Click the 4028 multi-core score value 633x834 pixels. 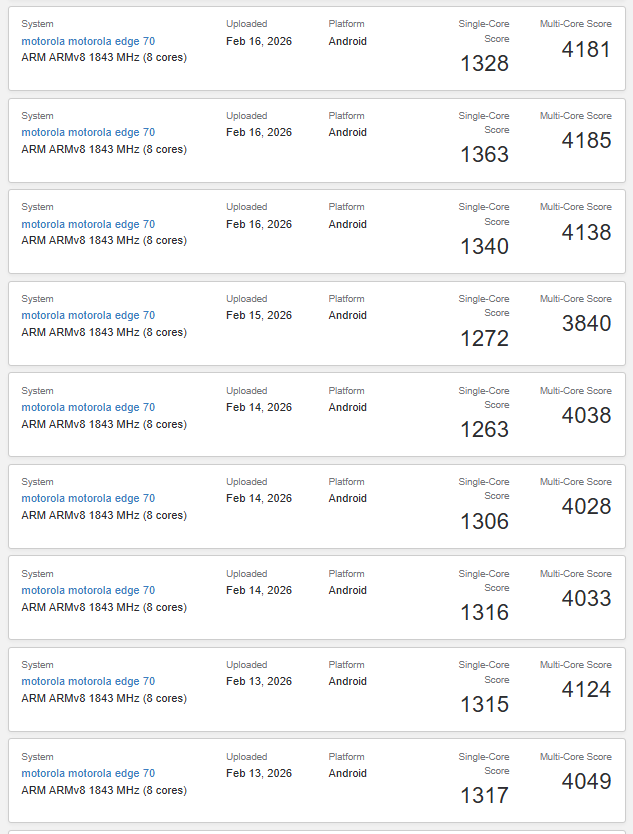point(586,507)
